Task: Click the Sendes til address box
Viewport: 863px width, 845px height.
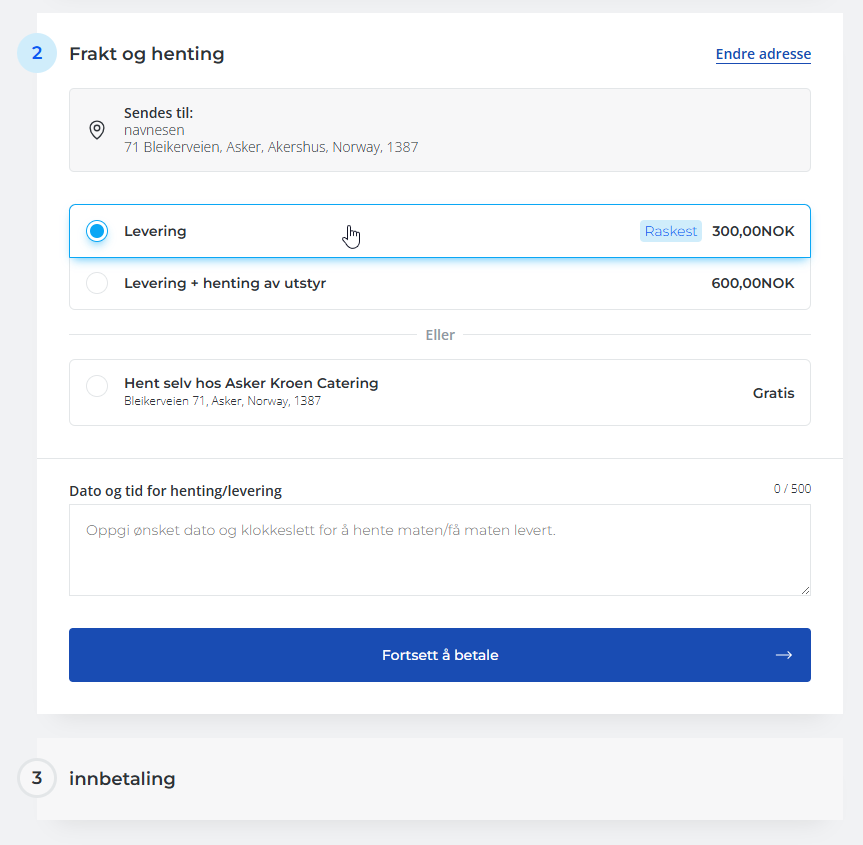Action: pos(439,130)
